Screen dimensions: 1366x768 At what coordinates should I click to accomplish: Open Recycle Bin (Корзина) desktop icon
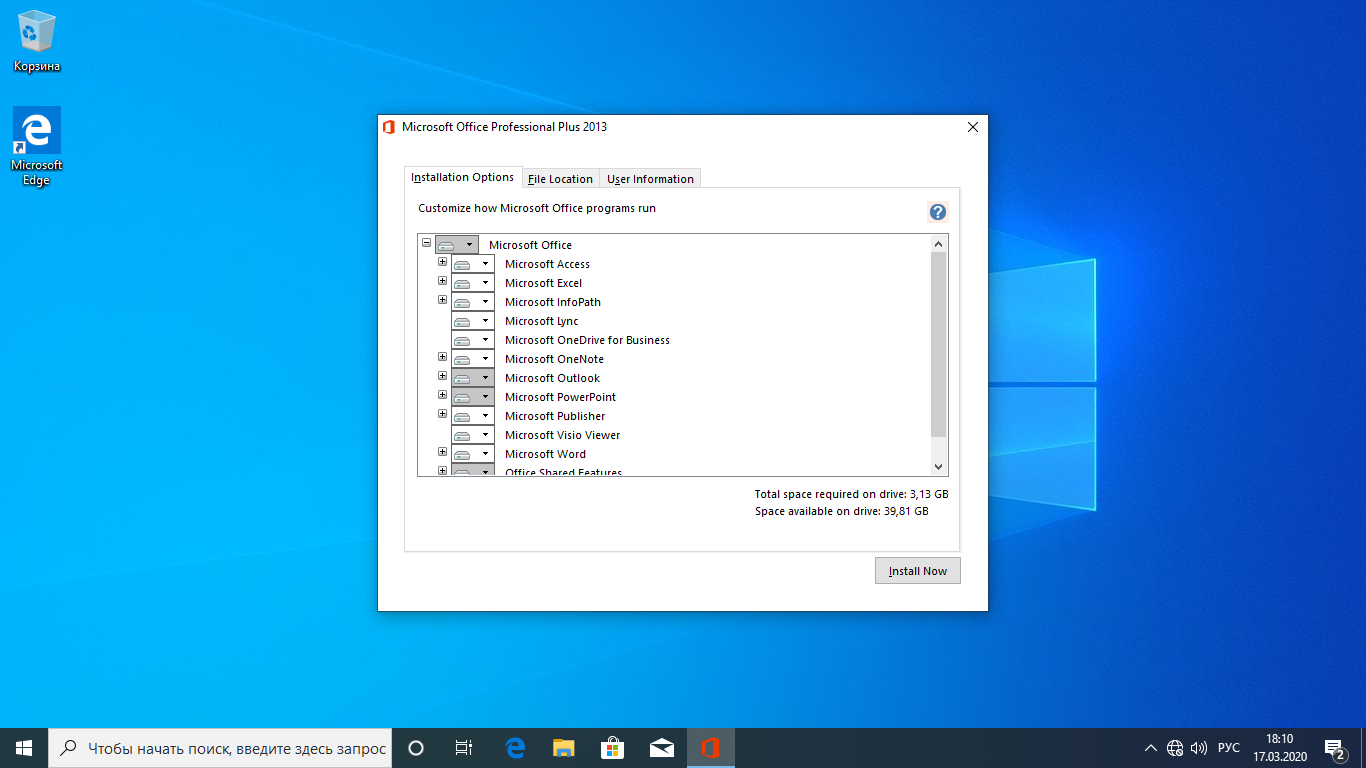click(x=37, y=42)
